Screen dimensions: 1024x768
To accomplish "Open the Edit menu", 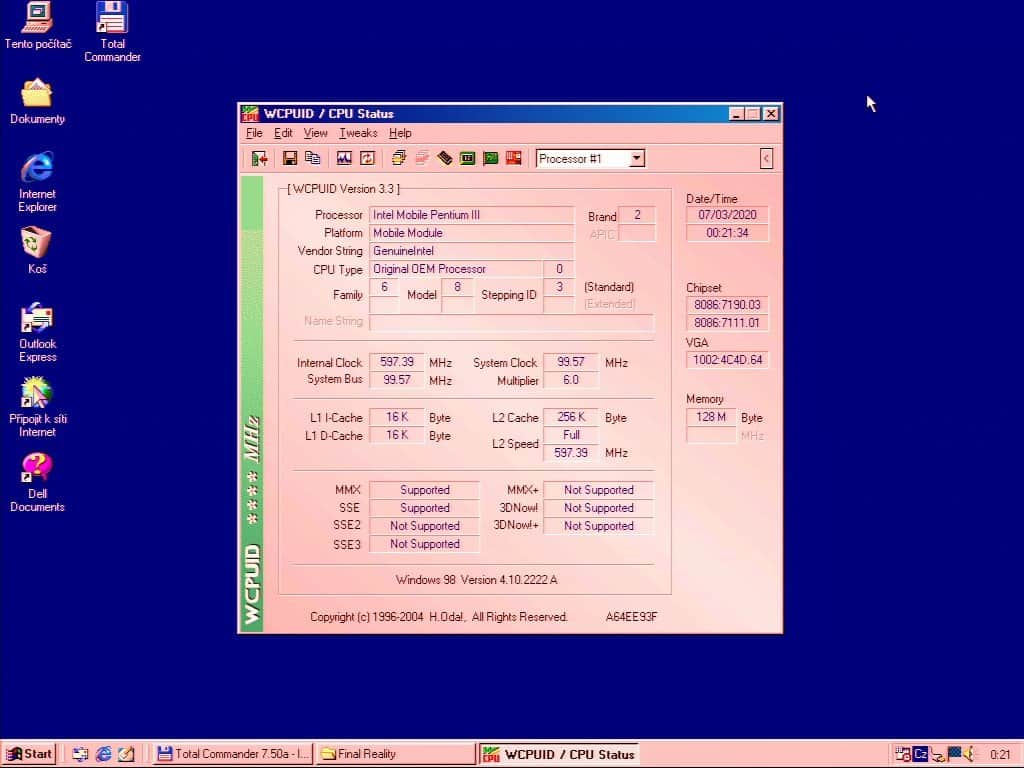I will point(283,133).
